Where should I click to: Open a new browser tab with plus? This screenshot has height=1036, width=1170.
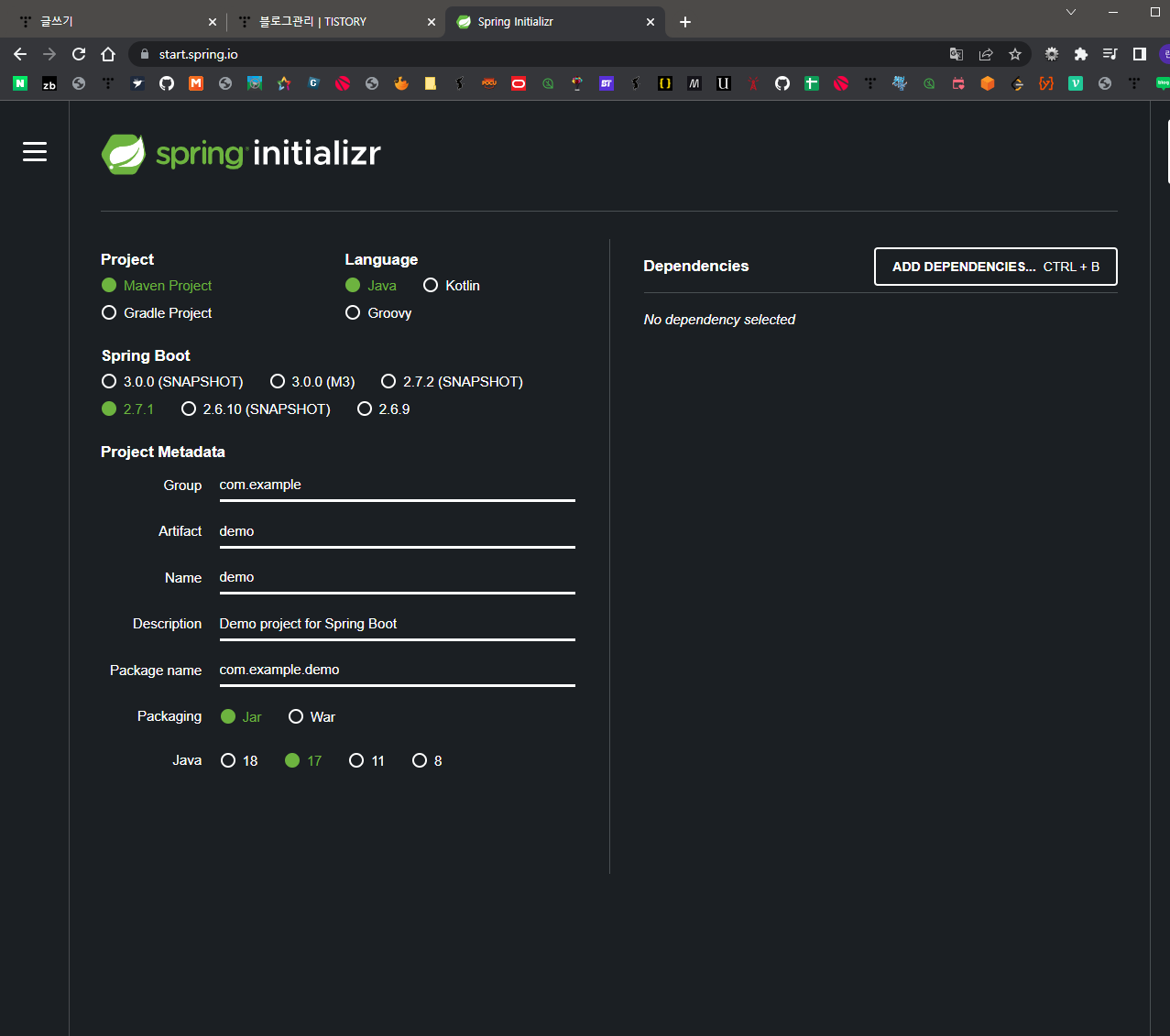pos(685,22)
